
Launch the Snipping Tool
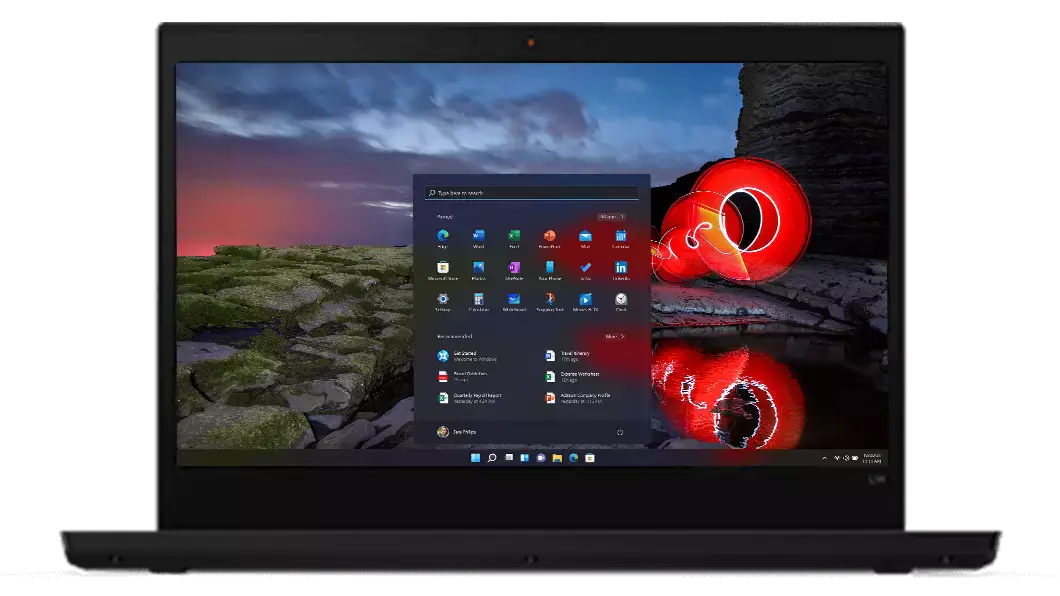(549, 299)
